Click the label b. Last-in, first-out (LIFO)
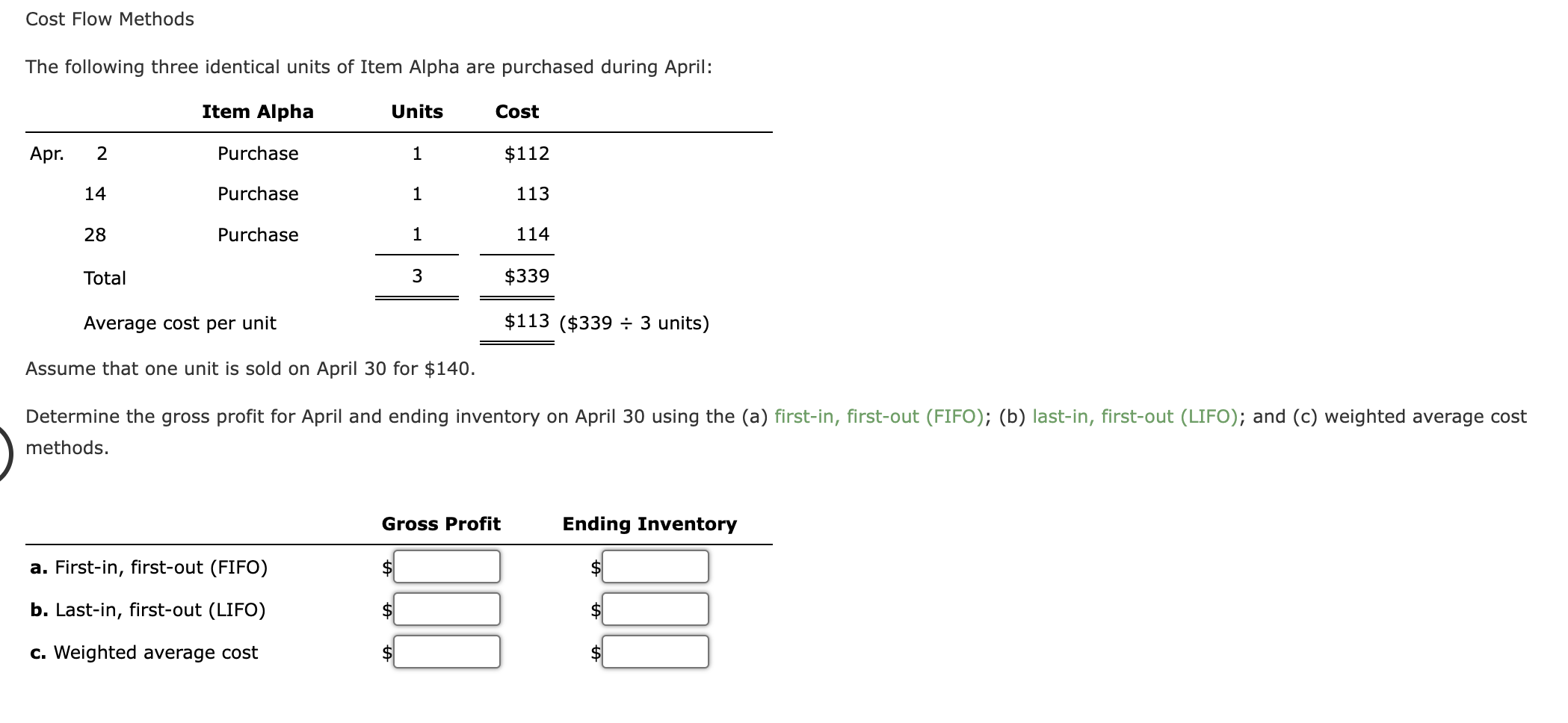Screen dimensions: 1568x723 point(149,609)
